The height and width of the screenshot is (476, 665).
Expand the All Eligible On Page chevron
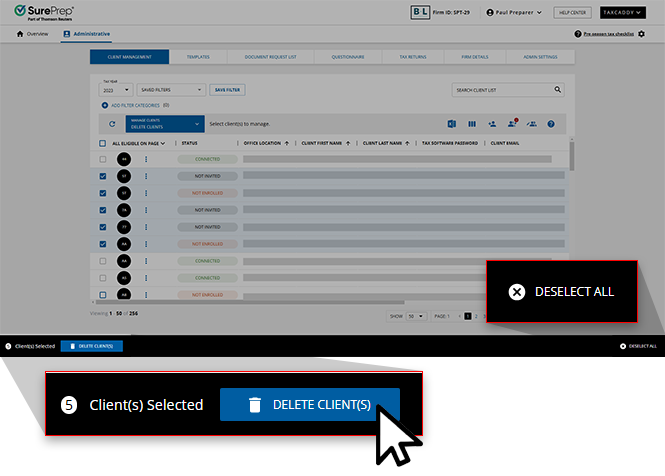[x=163, y=143]
